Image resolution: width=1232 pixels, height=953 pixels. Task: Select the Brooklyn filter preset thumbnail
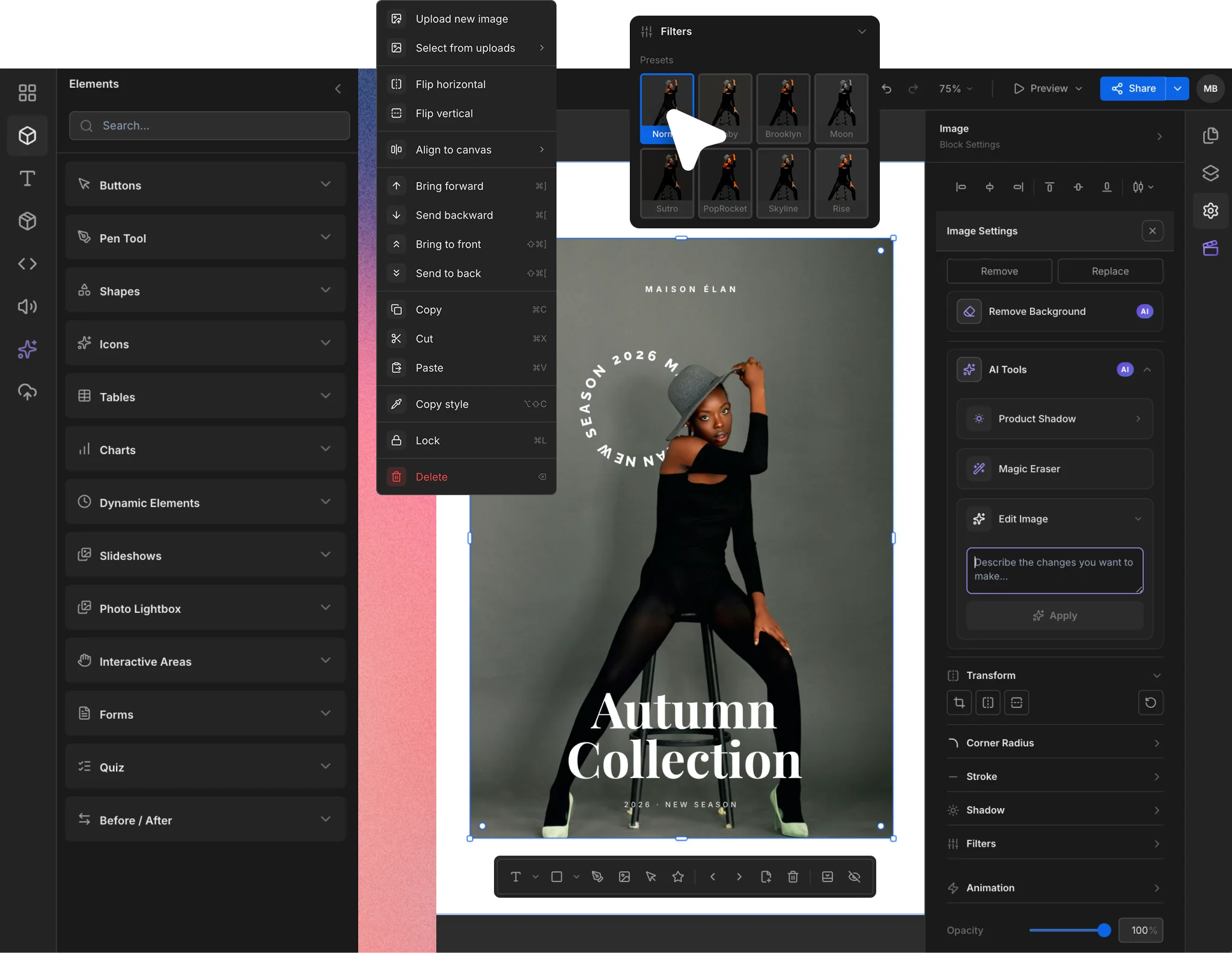(783, 108)
